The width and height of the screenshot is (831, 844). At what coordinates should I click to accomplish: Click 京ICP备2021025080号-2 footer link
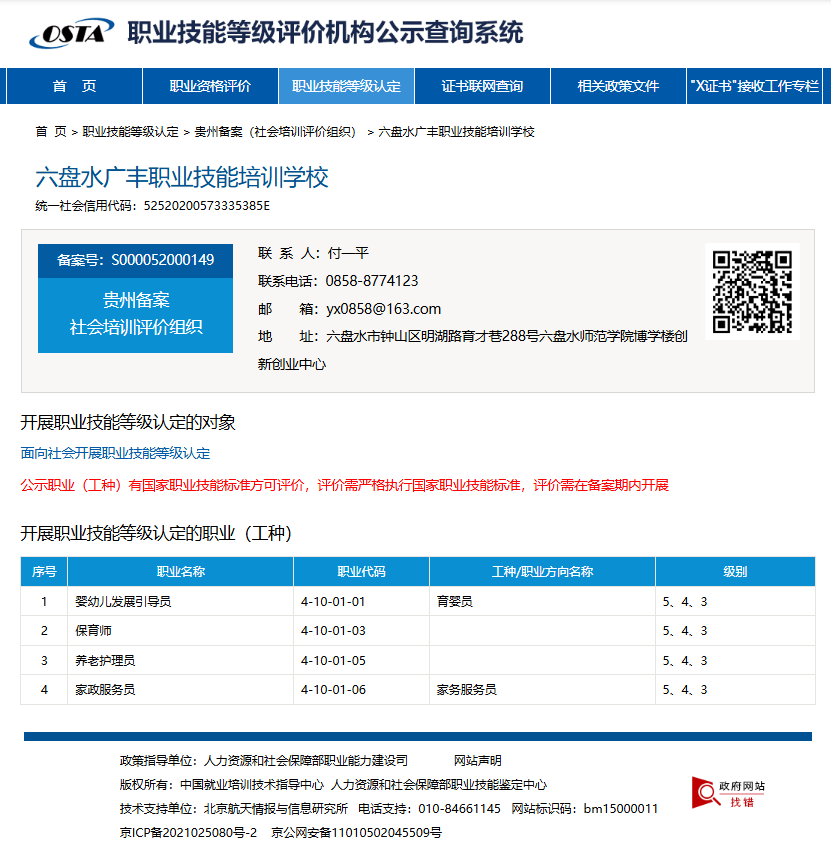click(188, 833)
